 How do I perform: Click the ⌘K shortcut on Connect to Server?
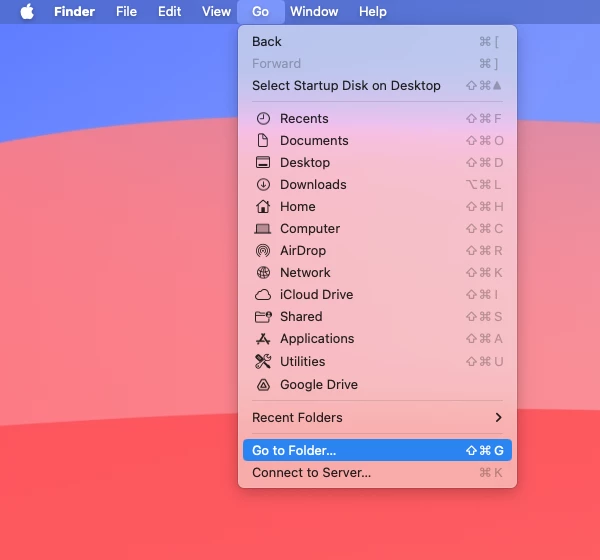(491, 472)
